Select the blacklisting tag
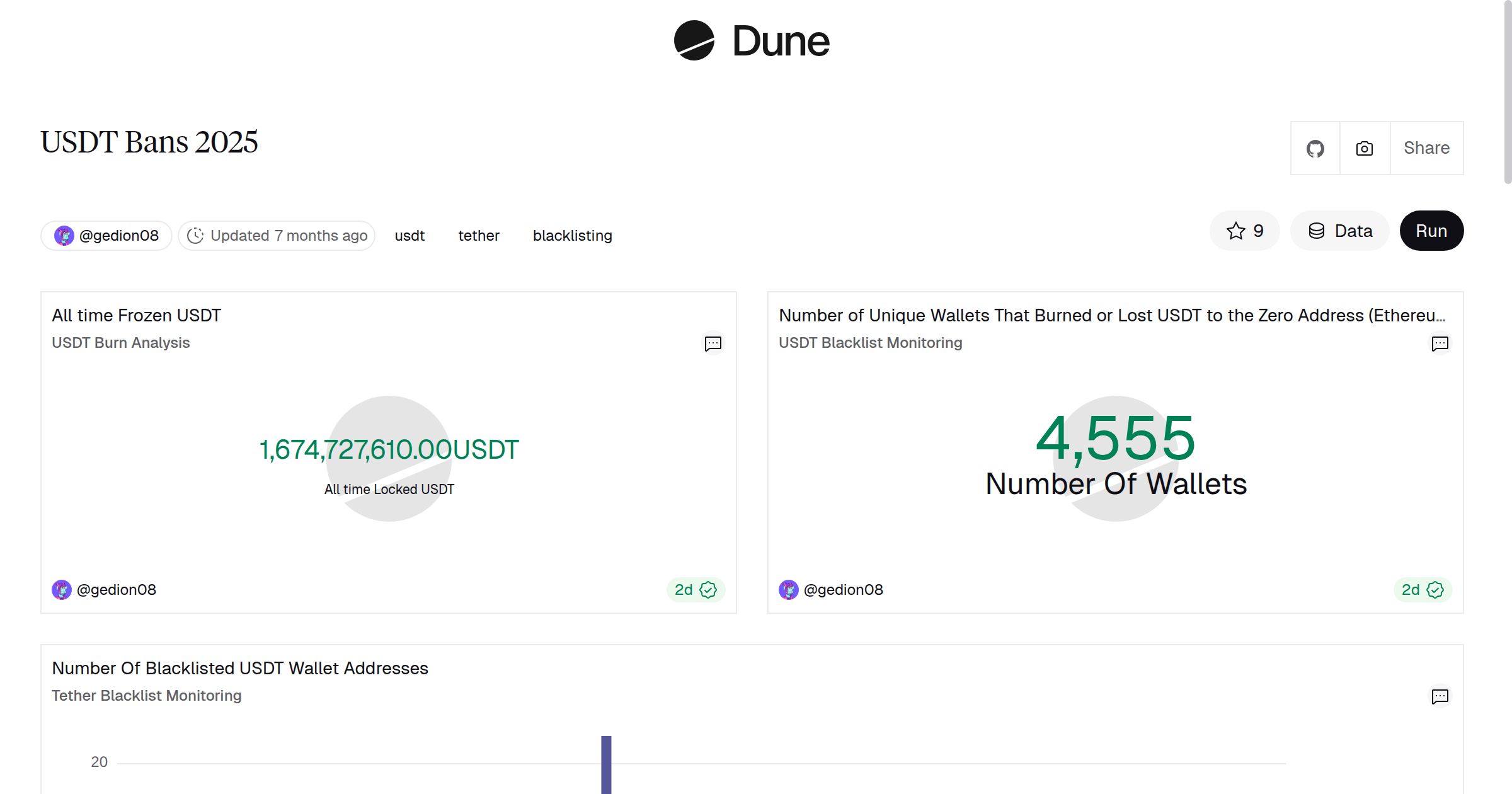 572,235
